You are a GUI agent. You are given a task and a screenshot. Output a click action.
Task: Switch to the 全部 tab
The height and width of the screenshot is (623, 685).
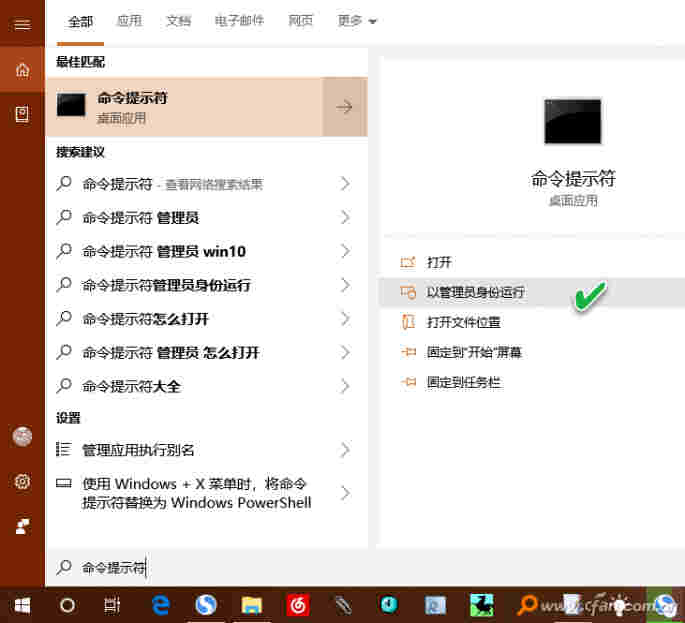click(80, 21)
